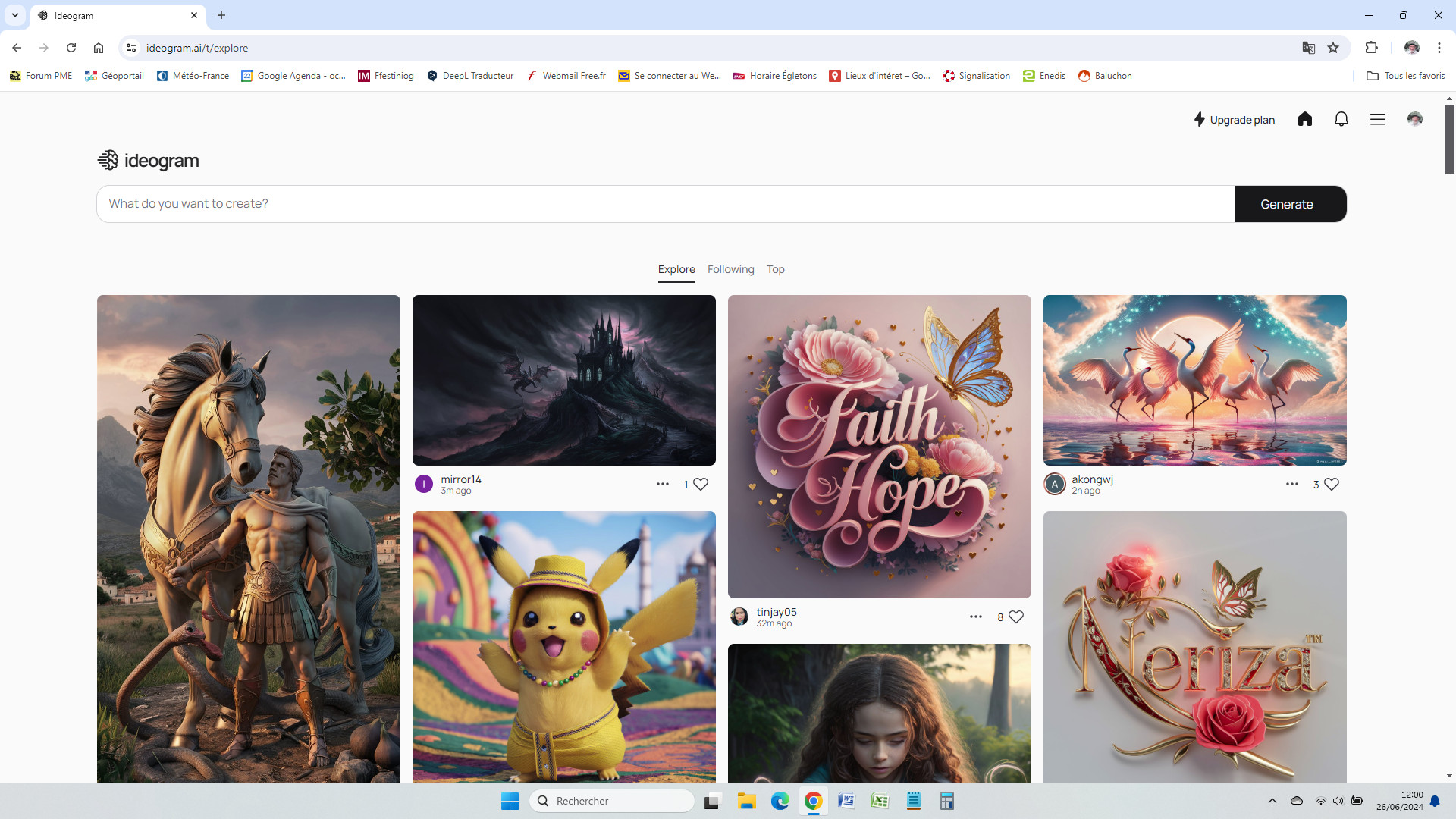Open Excel from the taskbar
1456x819 pixels.
click(880, 801)
